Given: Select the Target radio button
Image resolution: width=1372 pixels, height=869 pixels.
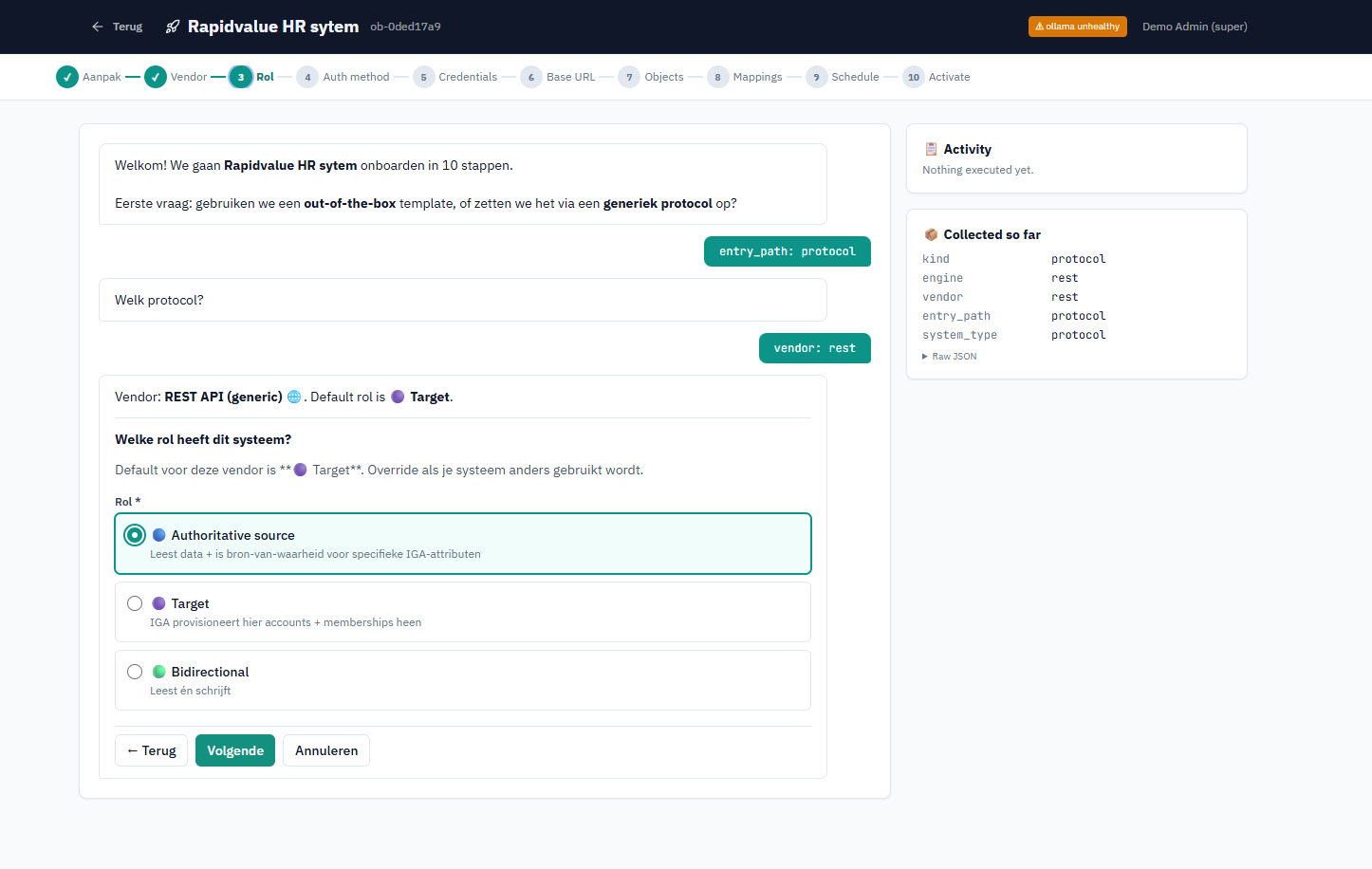Looking at the screenshot, I should (135, 603).
